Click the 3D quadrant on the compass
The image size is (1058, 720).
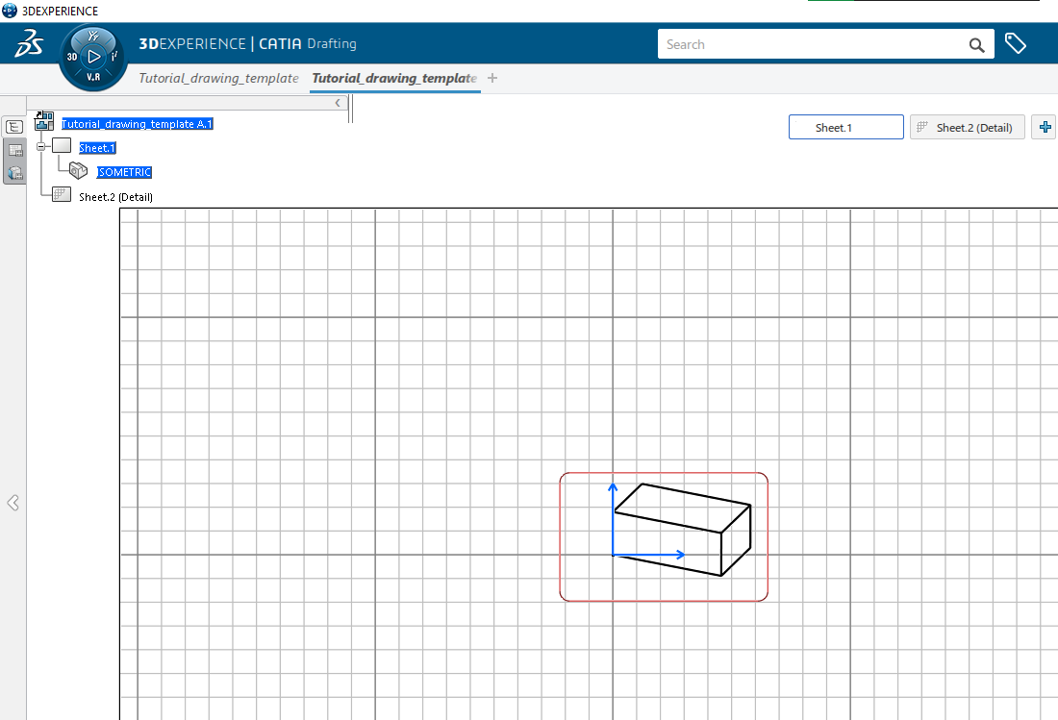70,58
